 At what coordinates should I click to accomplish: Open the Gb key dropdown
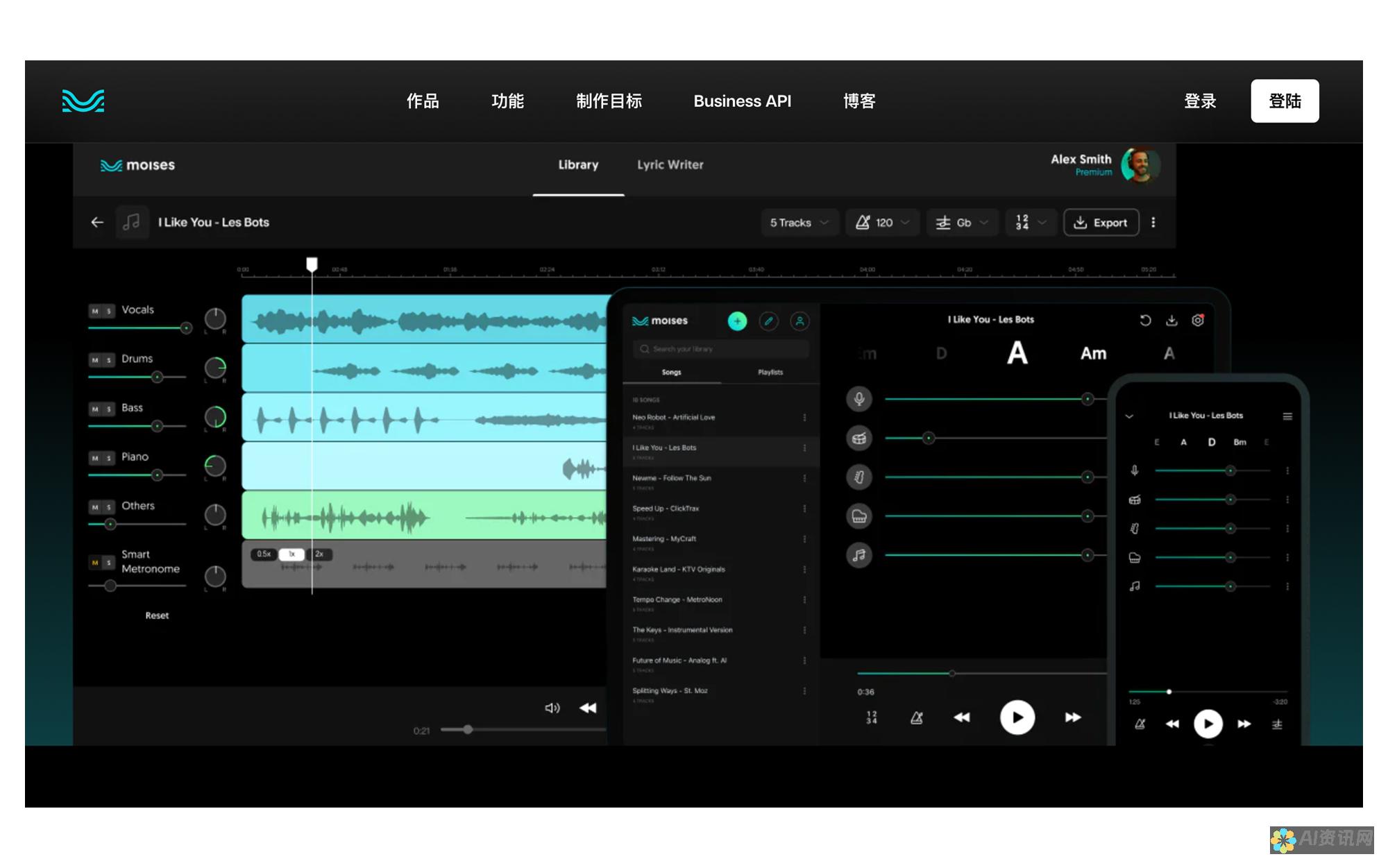(962, 223)
